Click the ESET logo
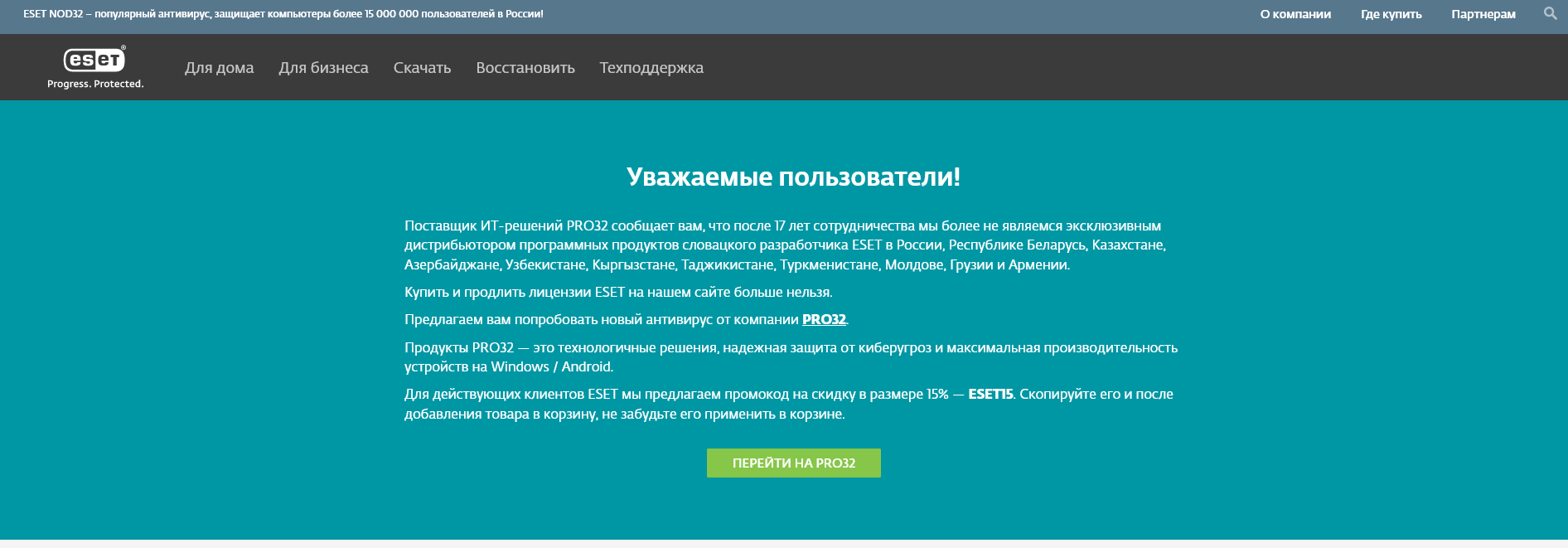Image resolution: width=1568 pixels, height=548 pixels. coord(94,60)
